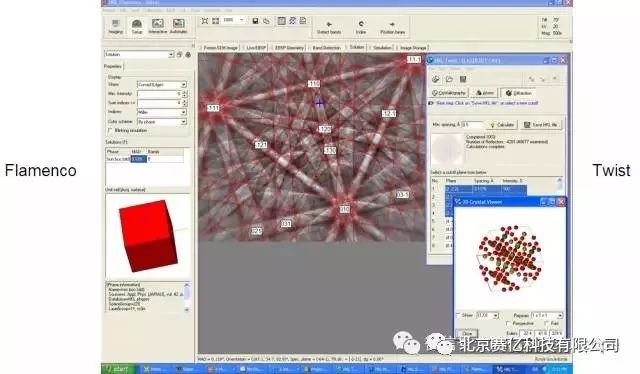Toggle the Blinking simulation checkbox
This screenshot has width=640, height=374.
109,130
